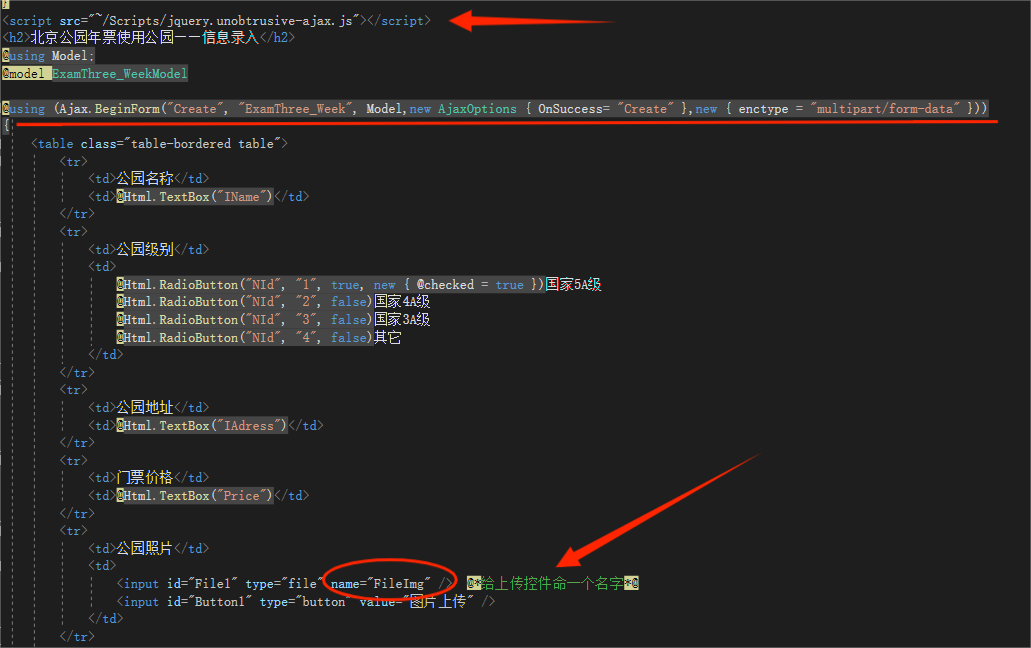Click the '@using Model;' line
Viewport: 1031px width, 648px height.
48,56
